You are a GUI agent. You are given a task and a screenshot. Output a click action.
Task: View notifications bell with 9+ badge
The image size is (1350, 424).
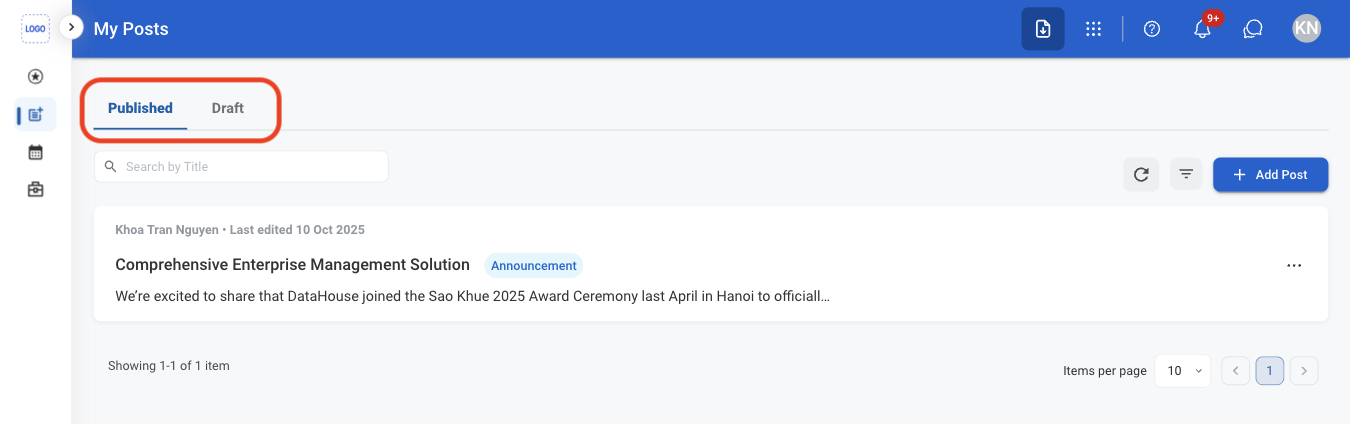point(1203,29)
